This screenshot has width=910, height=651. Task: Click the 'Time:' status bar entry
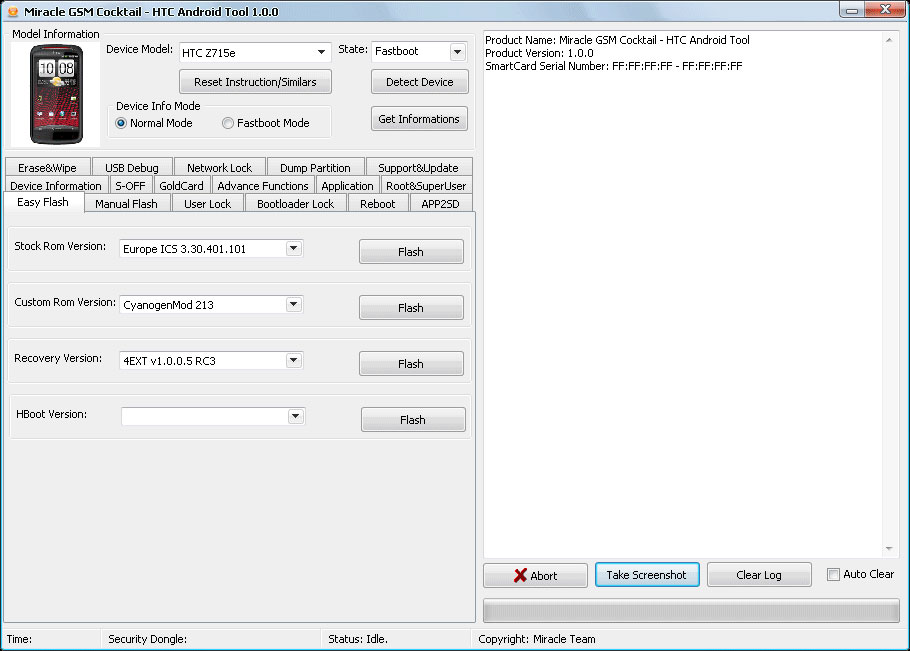19,639
